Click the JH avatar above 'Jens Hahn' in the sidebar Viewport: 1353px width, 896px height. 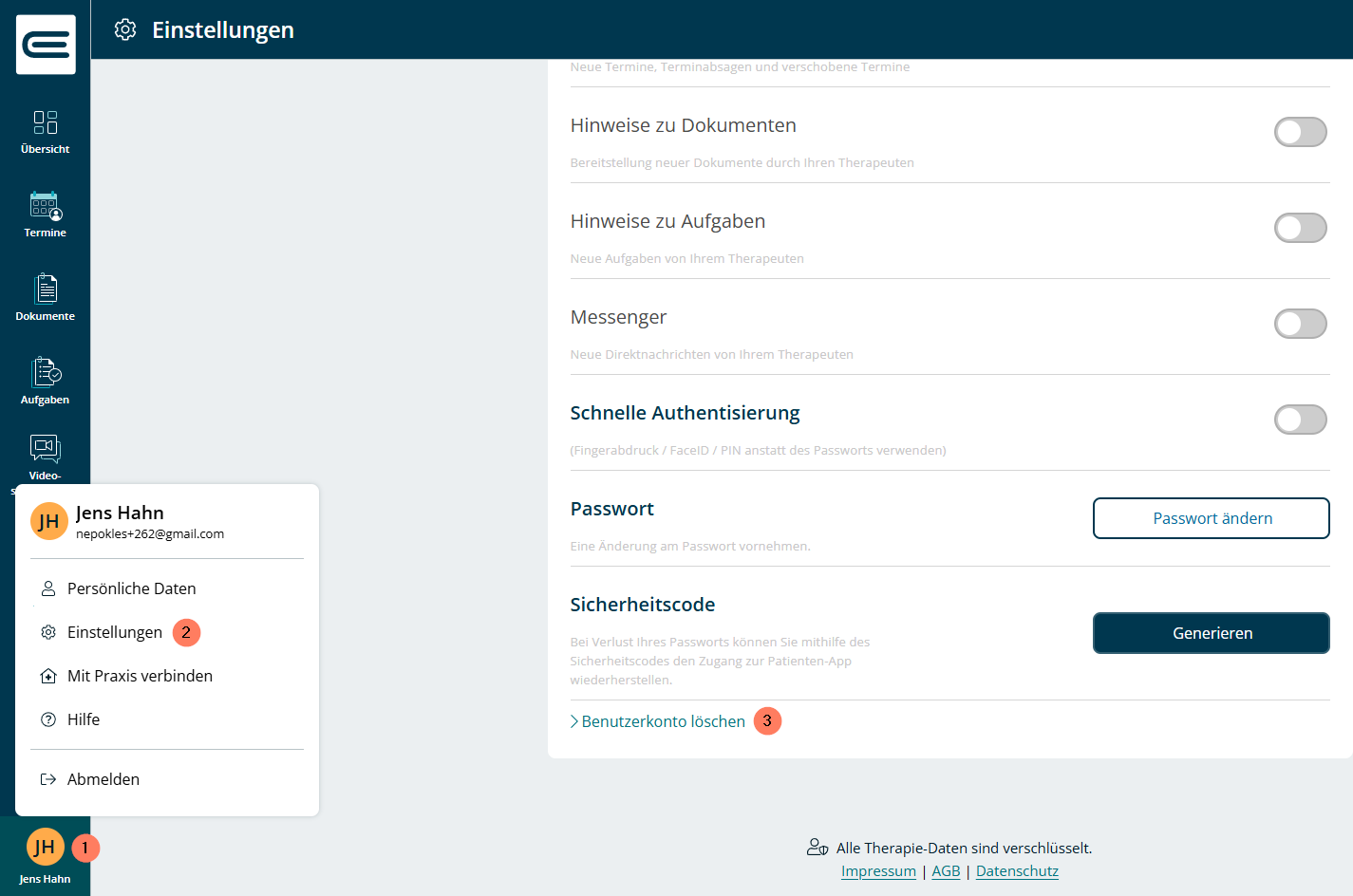pyautogui.click(x=46, y=847)
